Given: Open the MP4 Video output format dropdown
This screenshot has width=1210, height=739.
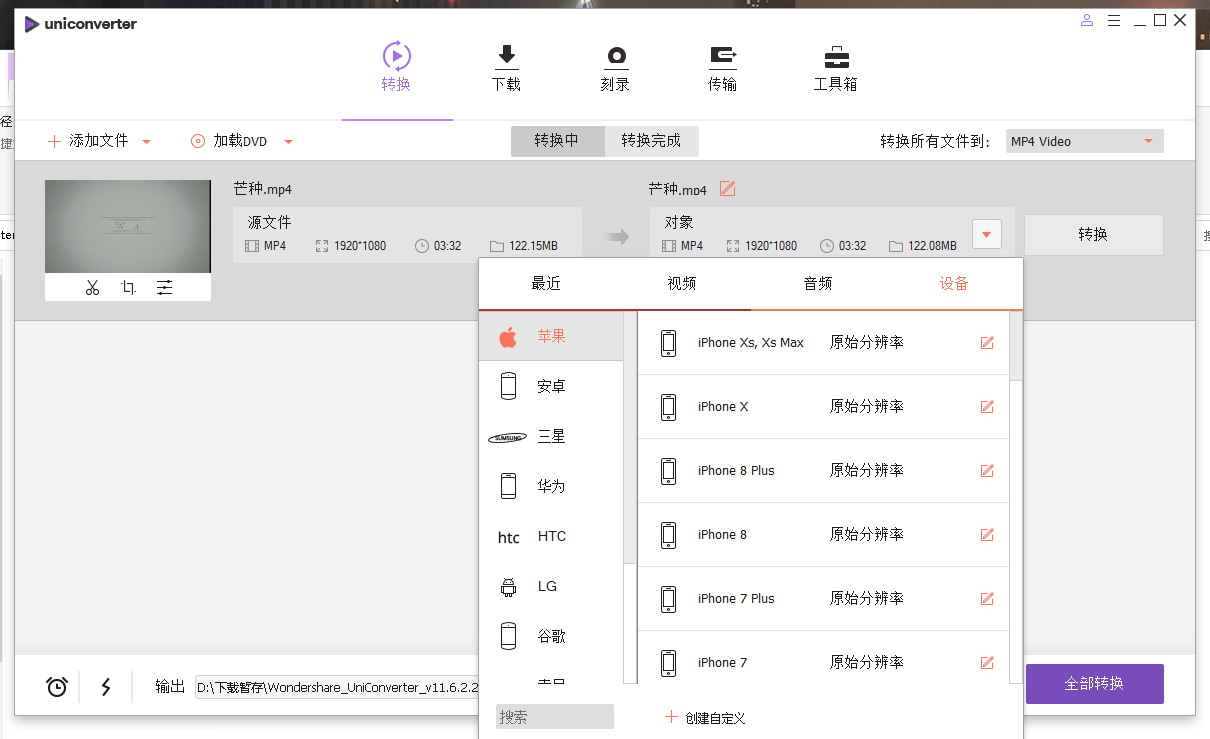Looking at the screenshot, I should [1085, 141].
